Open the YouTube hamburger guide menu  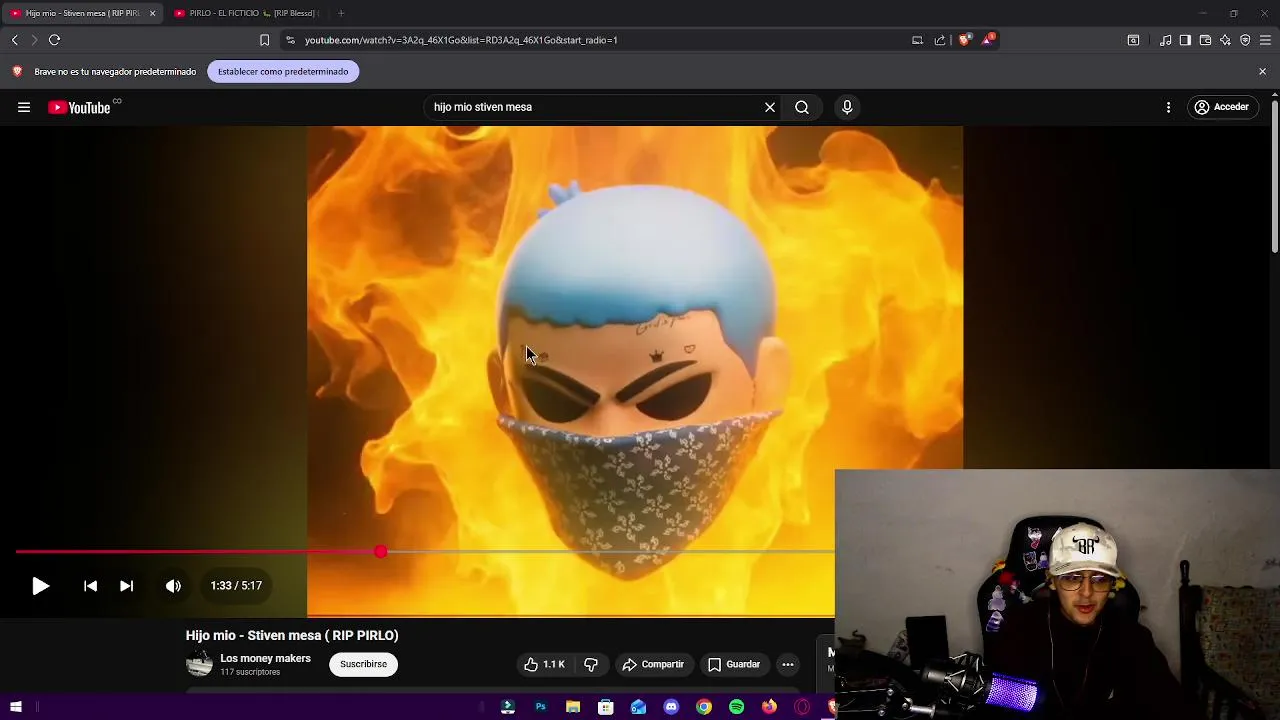(x=24, y=107)
